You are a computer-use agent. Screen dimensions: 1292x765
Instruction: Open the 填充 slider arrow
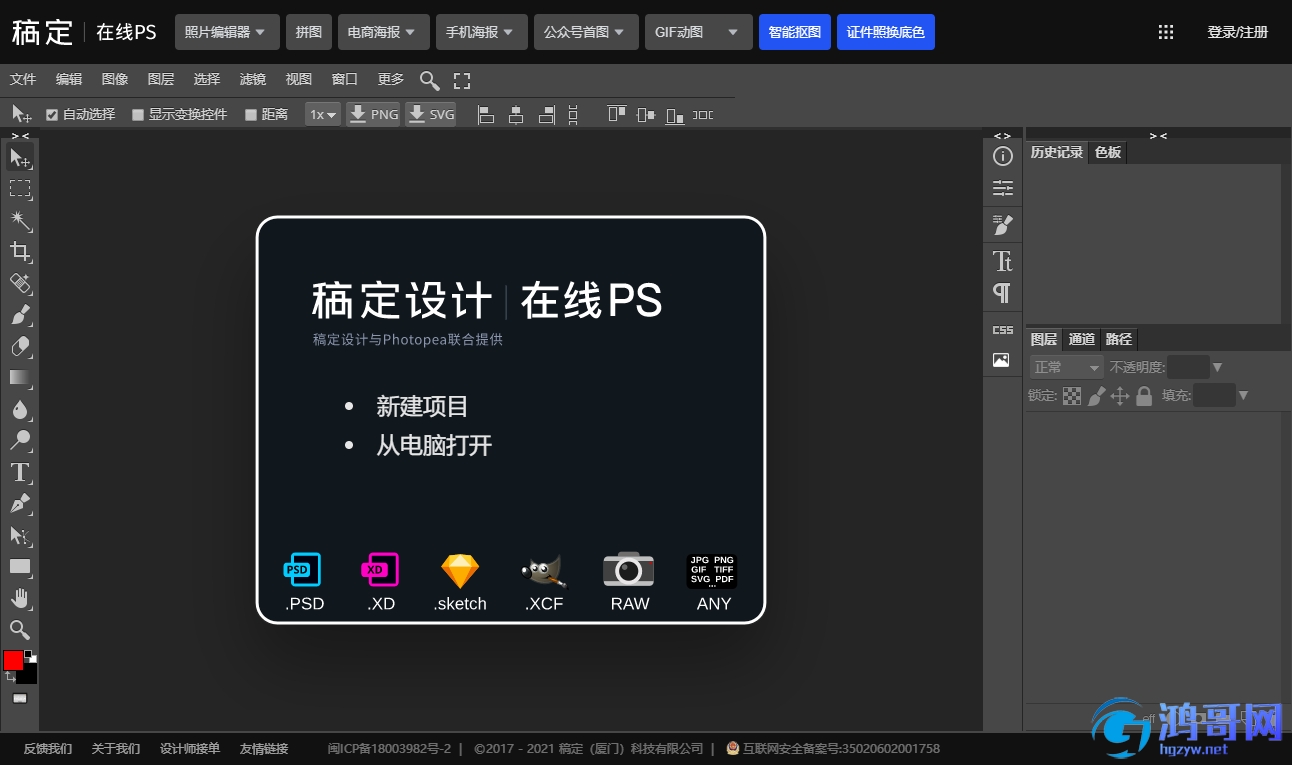point(1243,396)
